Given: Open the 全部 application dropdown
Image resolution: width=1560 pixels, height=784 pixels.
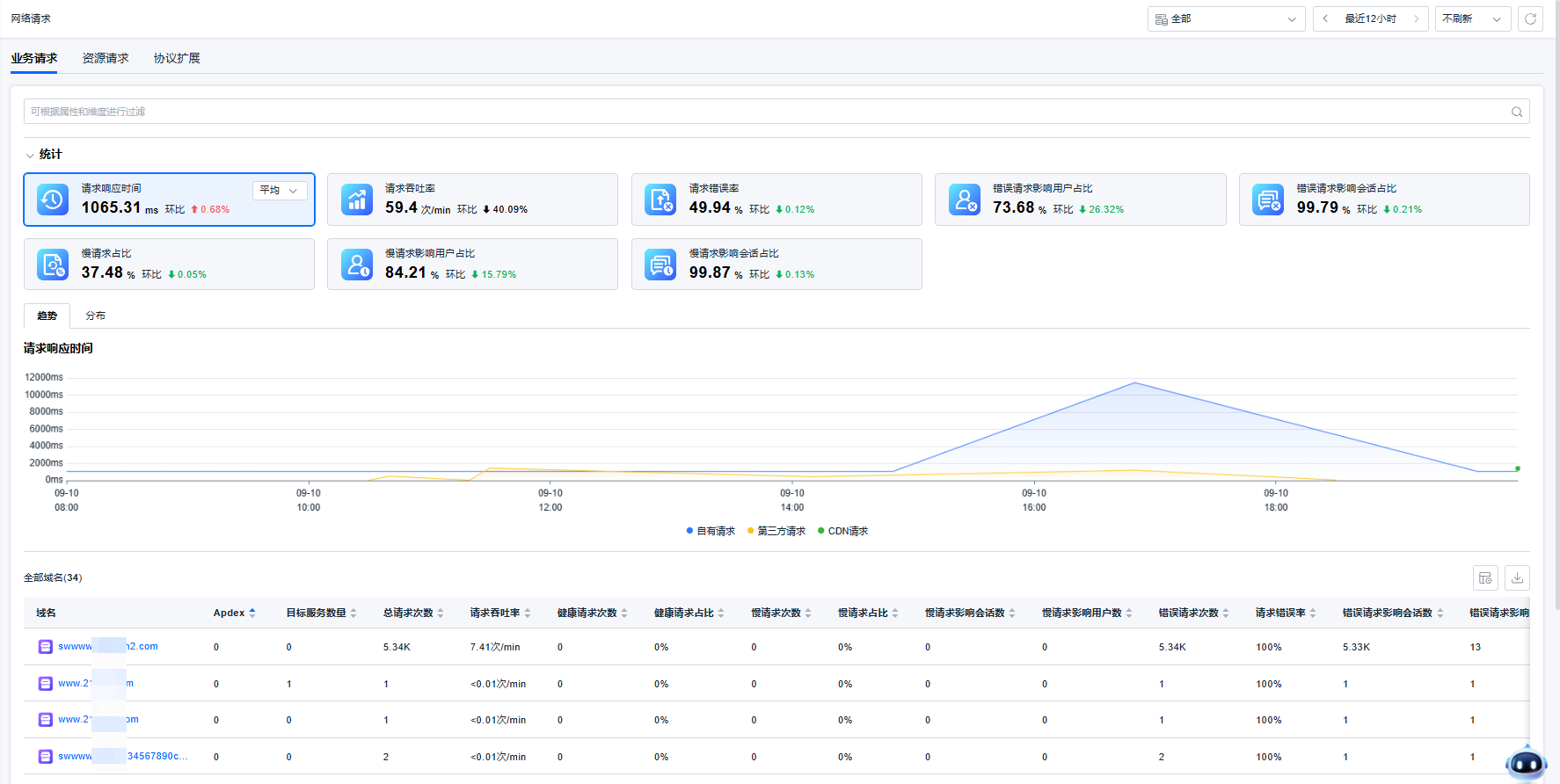Looking at the screenshot, I should click(x=1225, y=18).
